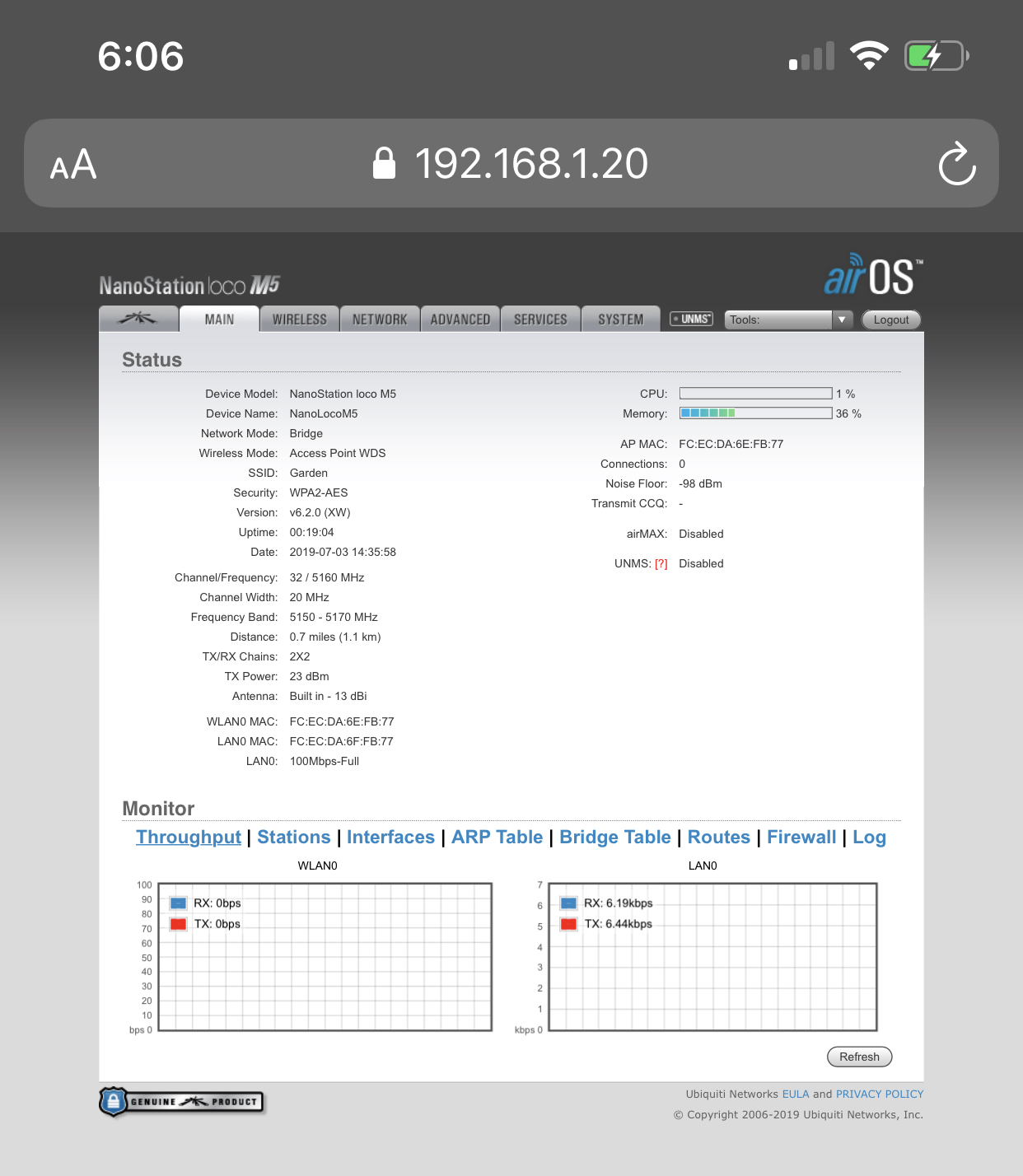Click the Channel Width value 20 MHz
Screen dimensions: 1023x1176
click(x=310, y=598)
